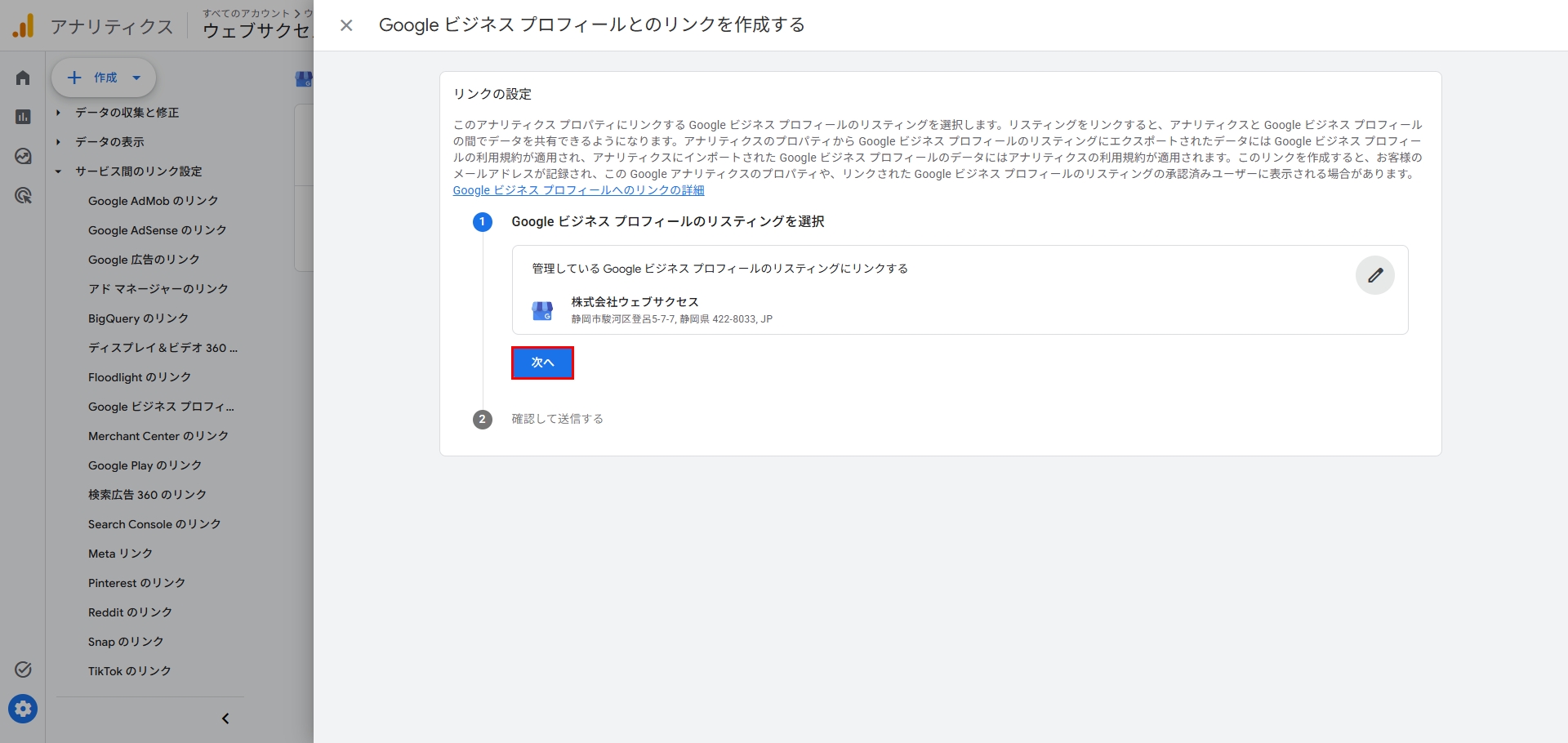Open アド マネージャーのリンク
This screenshot has height=743, width=1568.
(158, 289)
